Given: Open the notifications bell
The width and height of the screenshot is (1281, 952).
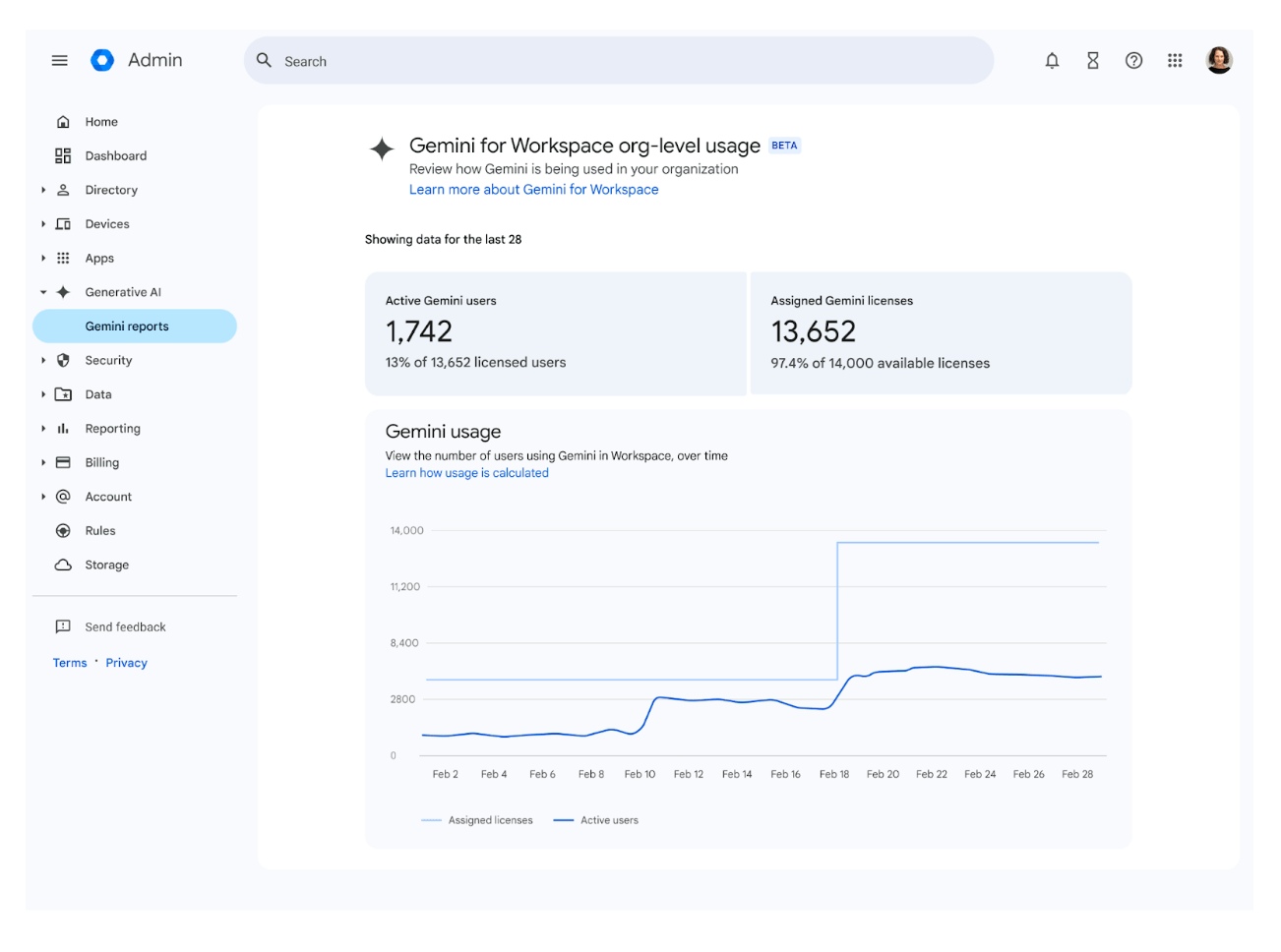Looking at the screenshot, I should click(1052, 61).
